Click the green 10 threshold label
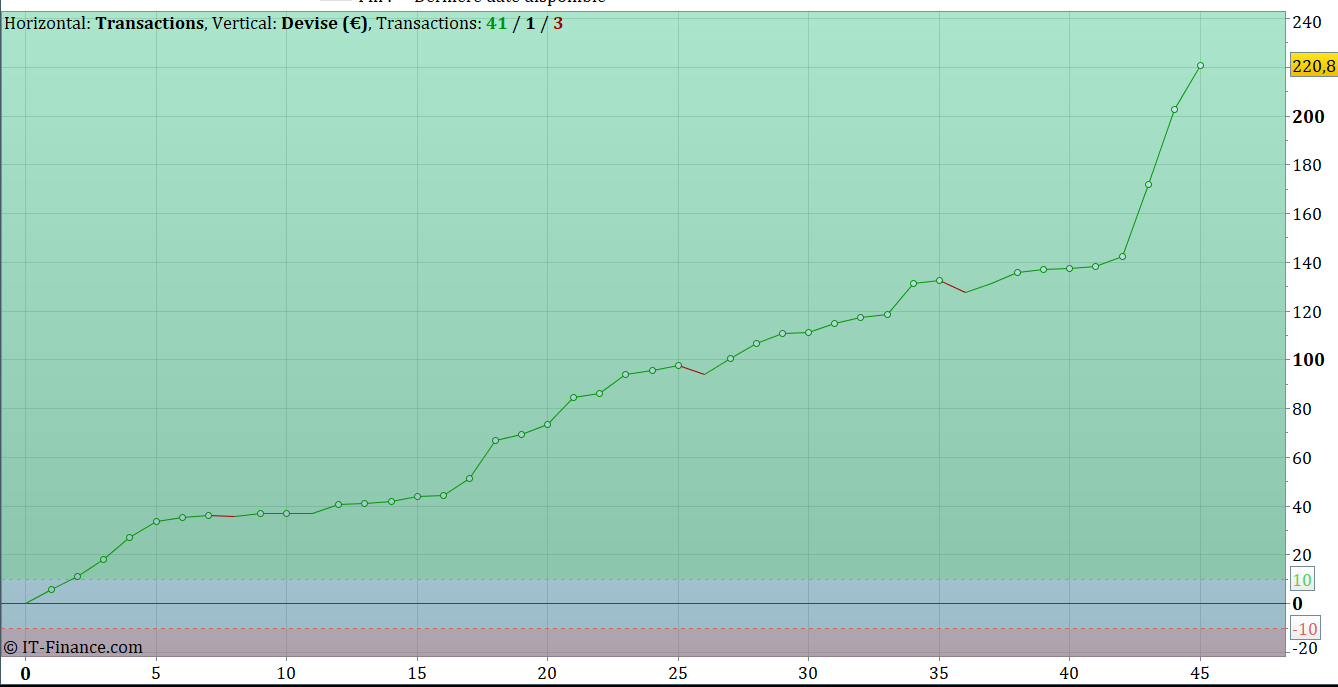This screenshot has width=1338, height=687. (1302, 580)
